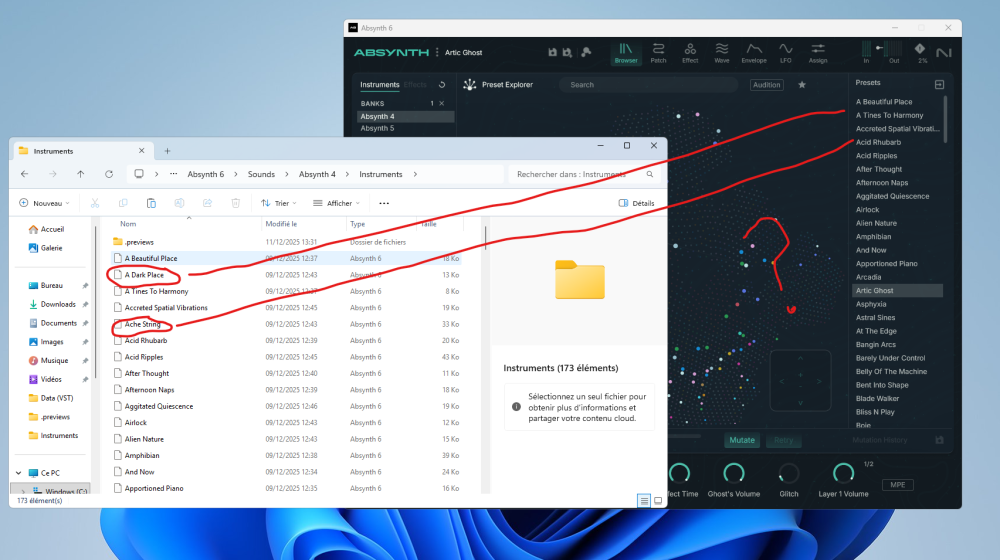Click the save preset icon in Absynth
The width and height of the screenshot is (1000, 560).
point(552,52)
